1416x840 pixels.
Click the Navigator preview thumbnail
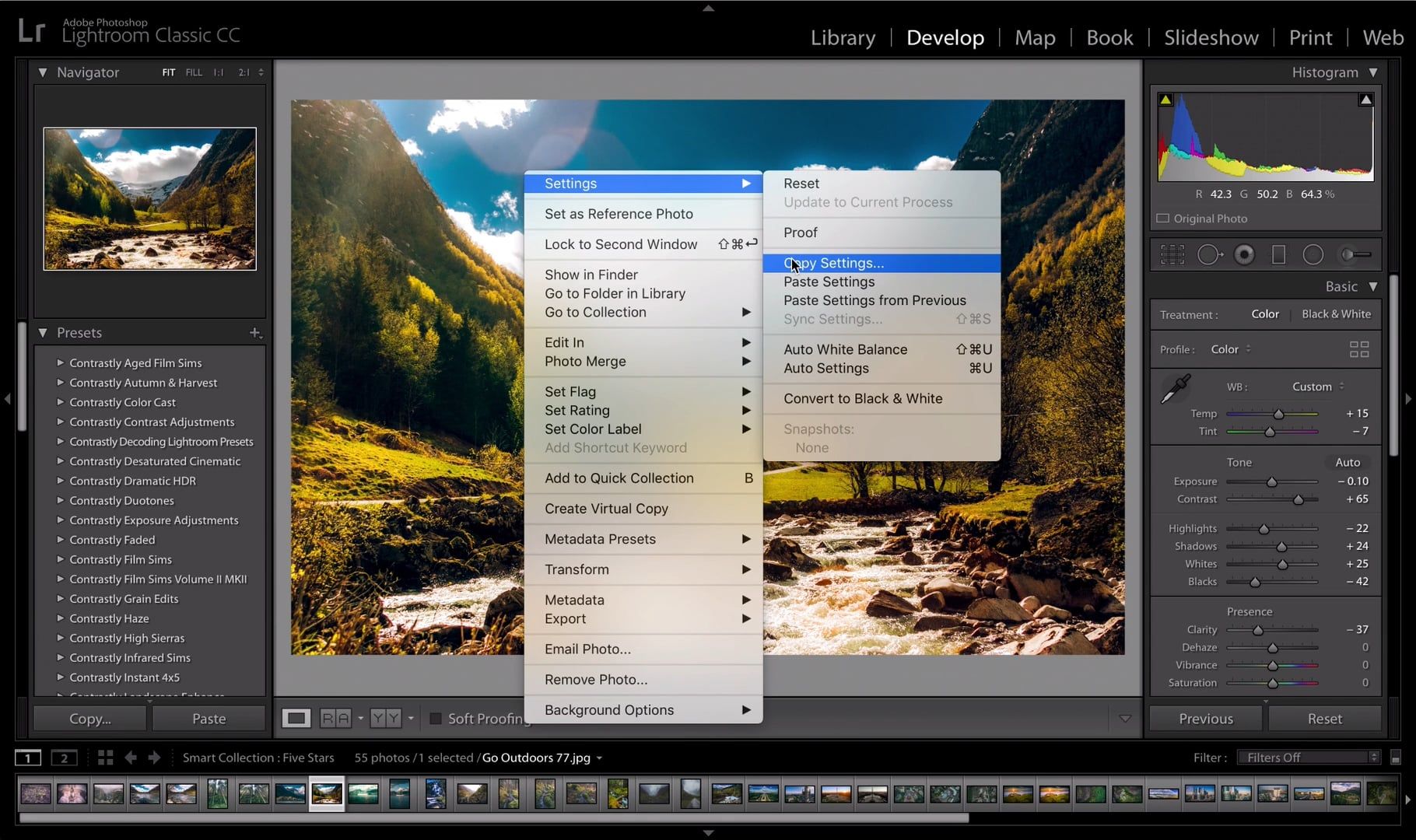pos(150,199)
